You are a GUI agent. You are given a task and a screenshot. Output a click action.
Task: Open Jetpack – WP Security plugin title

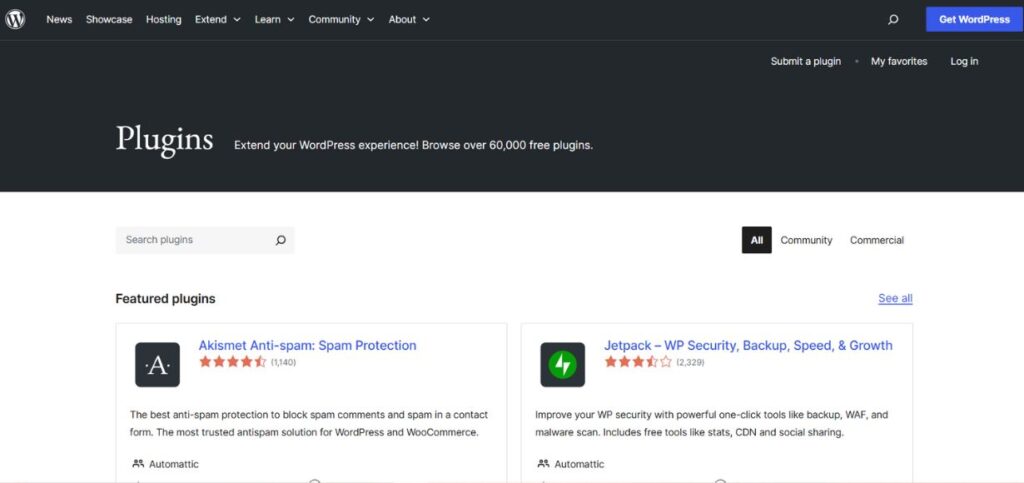(748, 345)
